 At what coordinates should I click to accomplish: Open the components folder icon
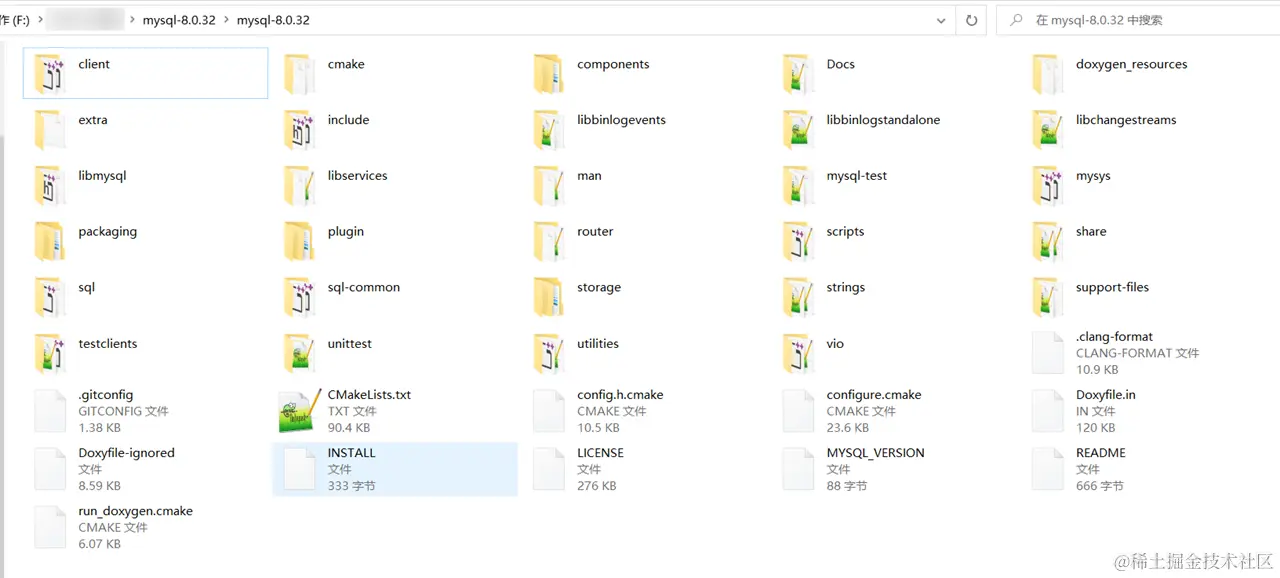[549, 74]
